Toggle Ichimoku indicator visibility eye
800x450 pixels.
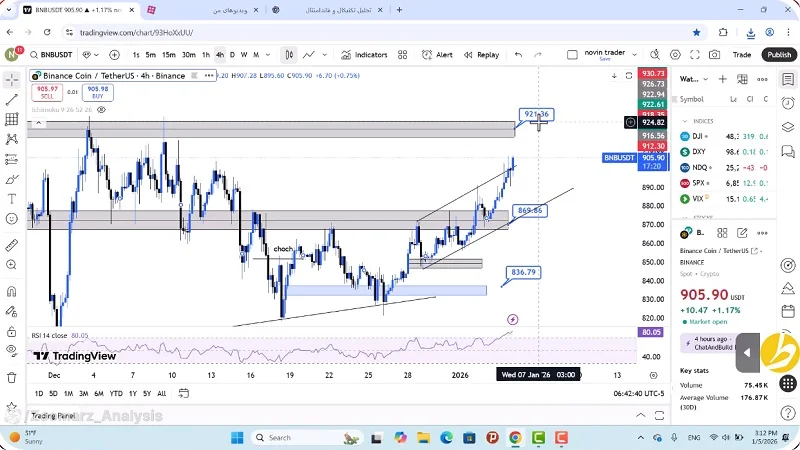tap(102, 110)
